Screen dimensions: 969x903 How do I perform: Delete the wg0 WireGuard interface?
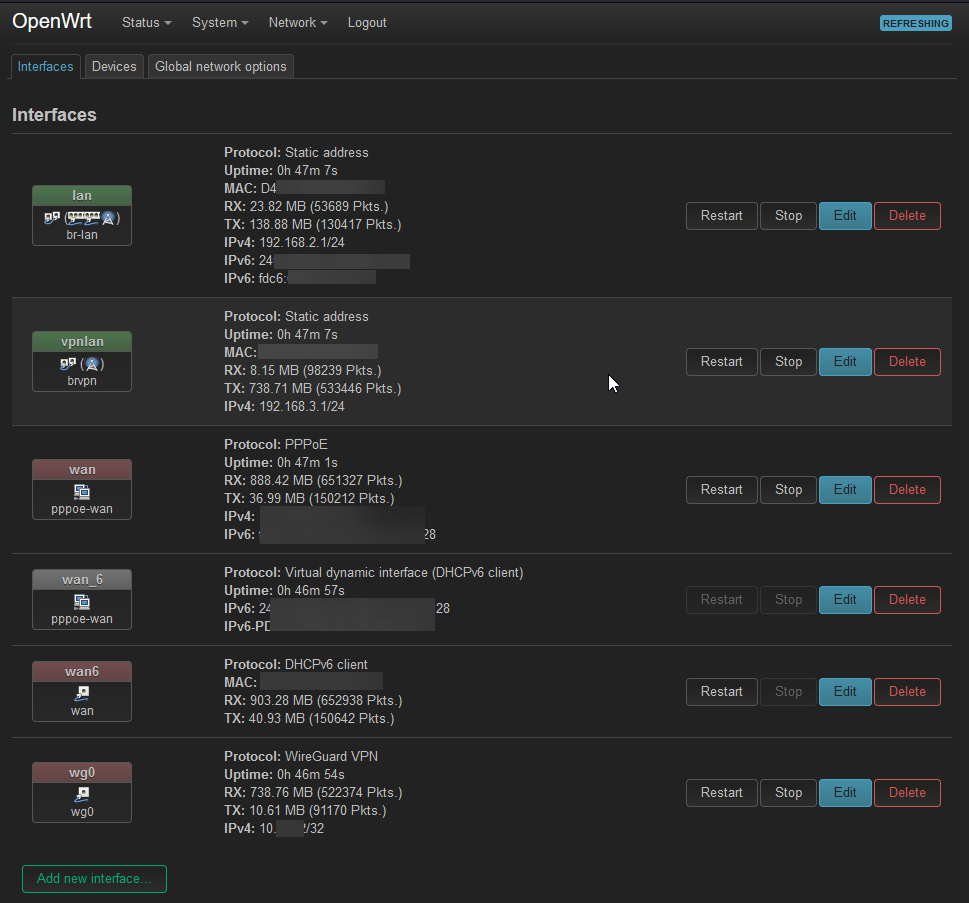coord(907,793)
